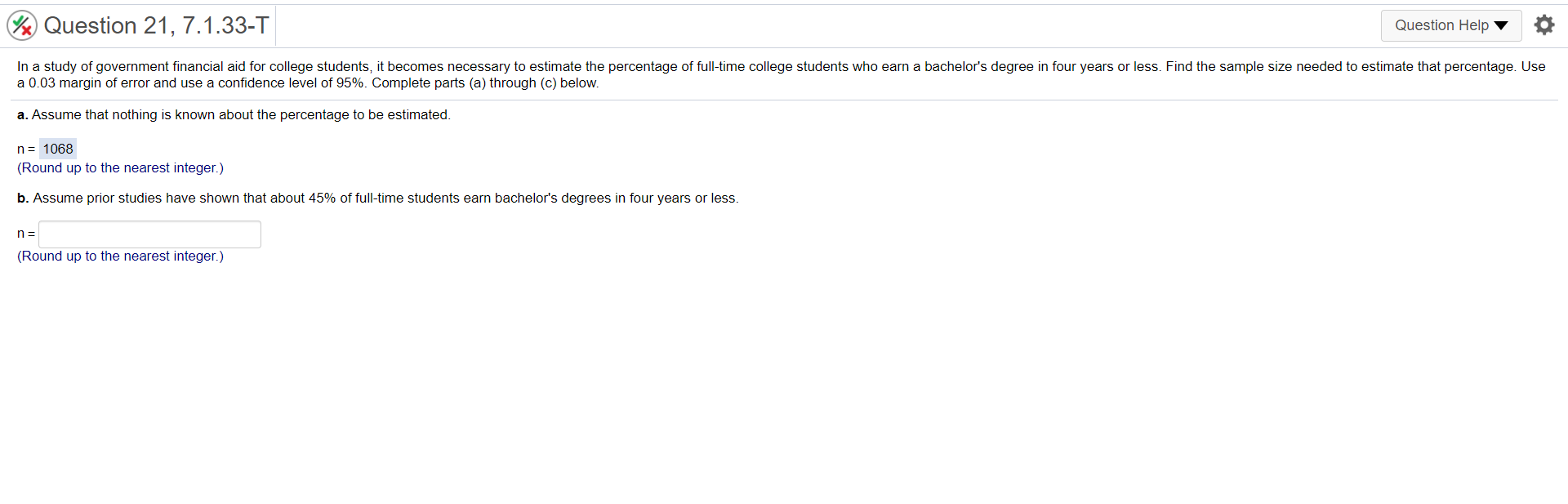
Task: Click the empty answer box for part b
Action: click(x=149, y=234)
